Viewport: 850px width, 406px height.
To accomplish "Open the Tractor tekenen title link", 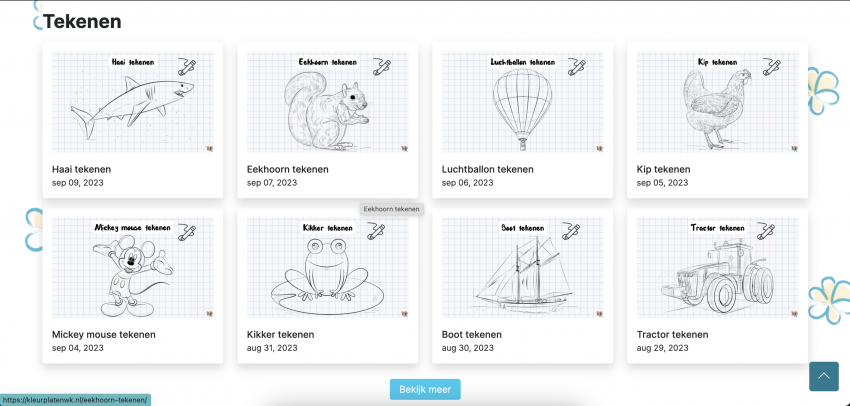I will coord(672,334).
